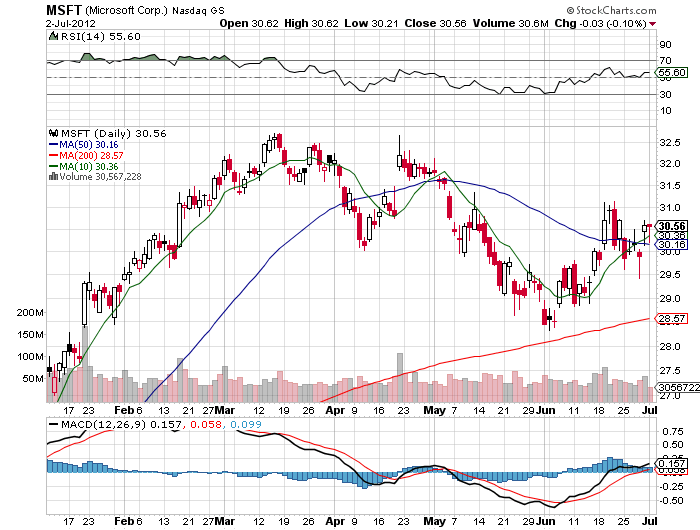Click the MACD 0.75 axis label

673,431
